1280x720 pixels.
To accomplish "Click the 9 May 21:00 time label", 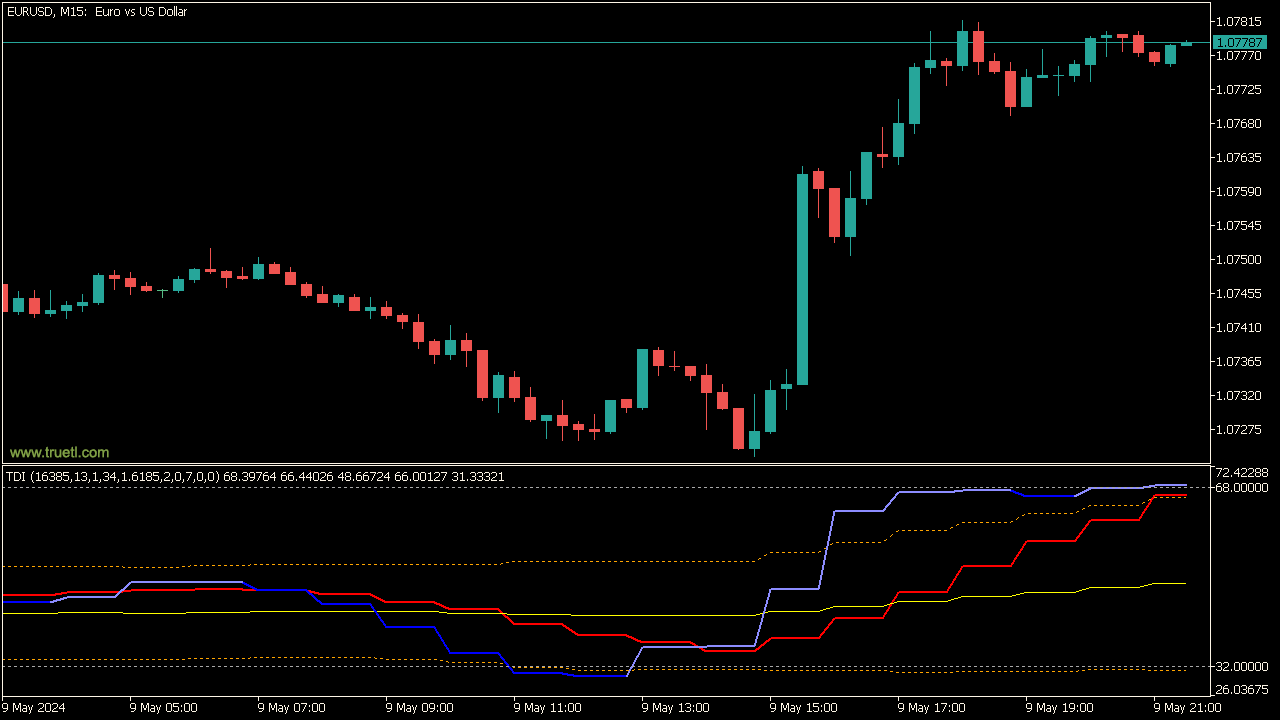I will 1187,708.
